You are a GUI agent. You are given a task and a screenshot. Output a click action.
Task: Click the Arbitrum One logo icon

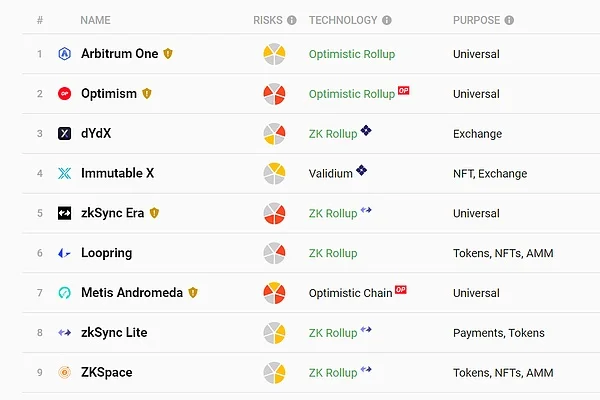(x=65, y=54)
